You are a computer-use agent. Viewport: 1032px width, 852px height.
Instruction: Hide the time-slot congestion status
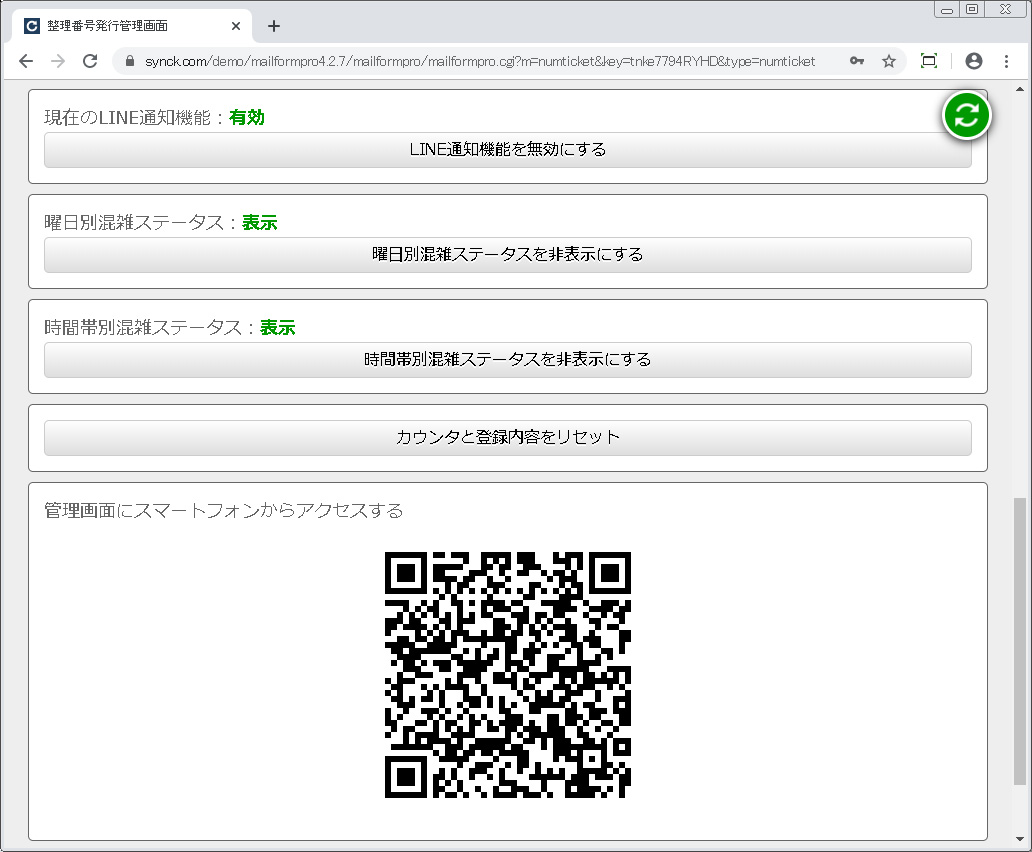508,360
